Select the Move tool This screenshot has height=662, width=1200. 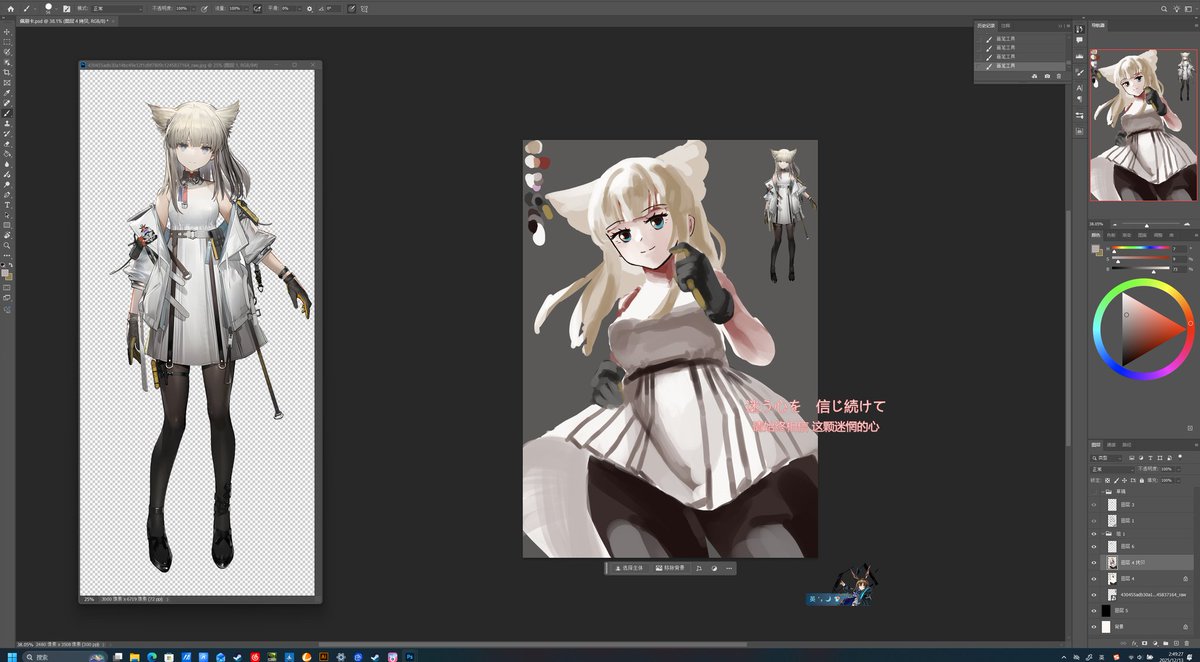tap(8, 32)
